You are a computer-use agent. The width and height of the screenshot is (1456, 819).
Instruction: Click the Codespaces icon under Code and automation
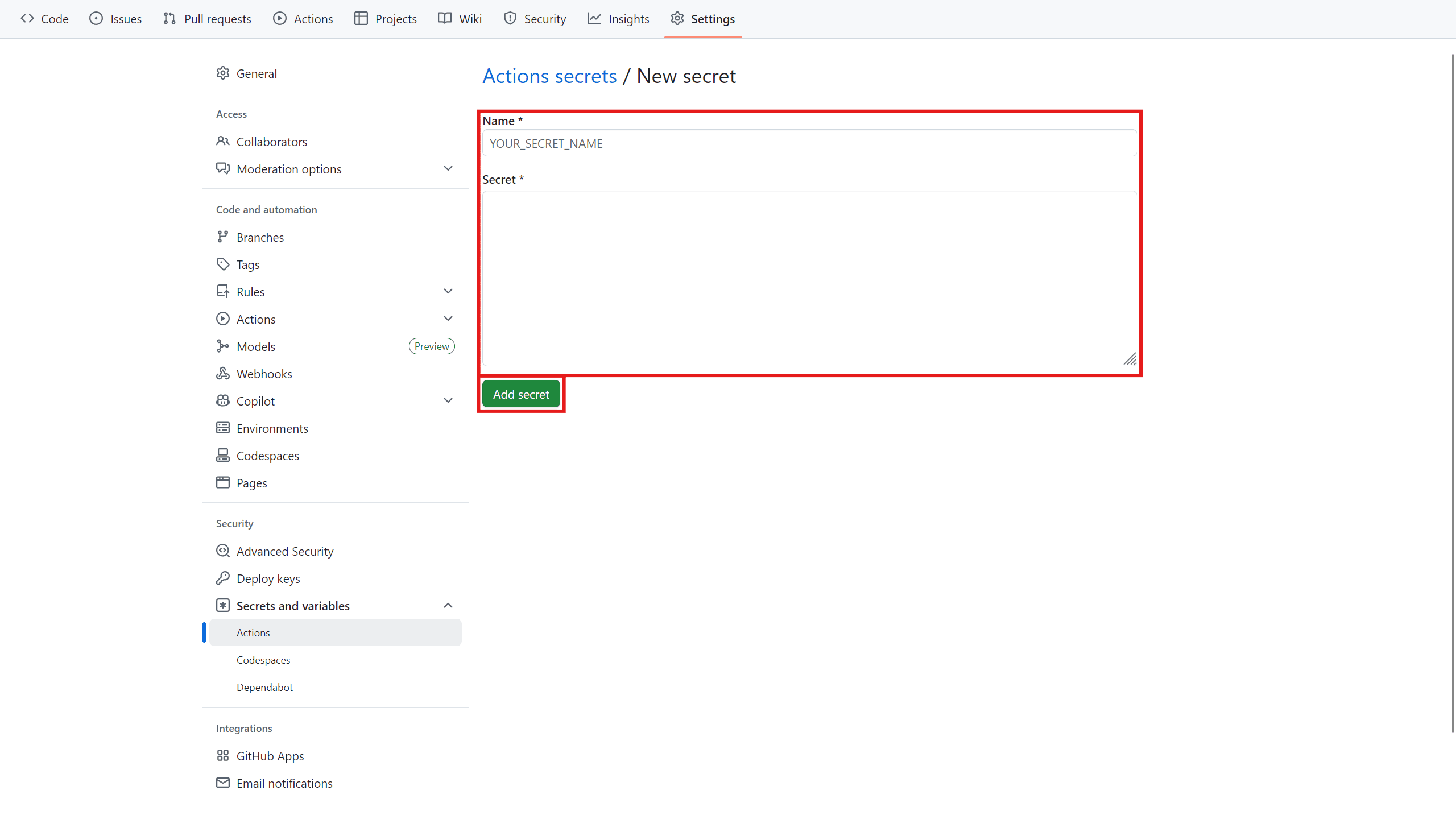coord(222,455)
